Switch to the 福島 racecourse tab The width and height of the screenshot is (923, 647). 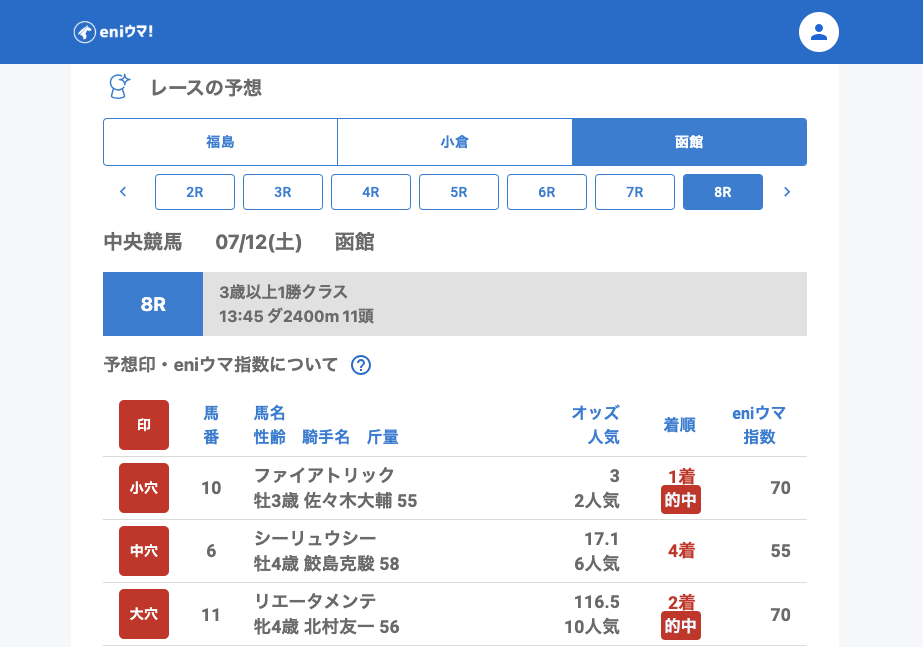coord(220,142)
